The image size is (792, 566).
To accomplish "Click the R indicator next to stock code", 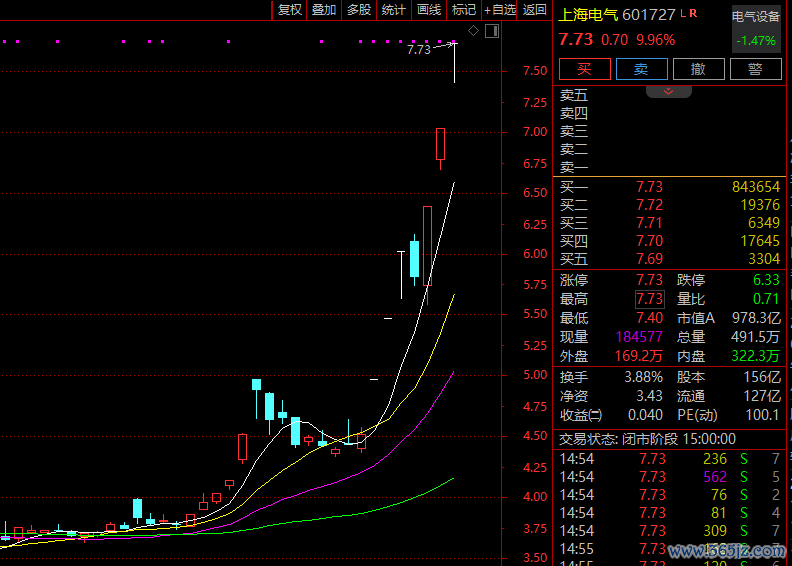I will click(x=693, y=13).
